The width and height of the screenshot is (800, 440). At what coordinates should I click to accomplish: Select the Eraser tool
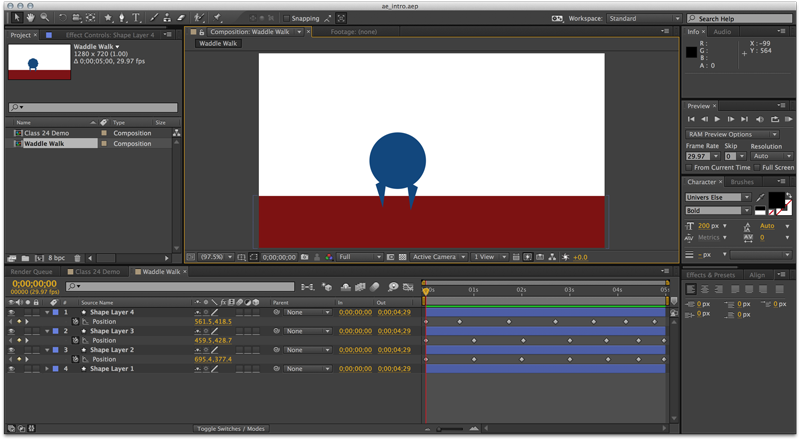click(181, 18)
